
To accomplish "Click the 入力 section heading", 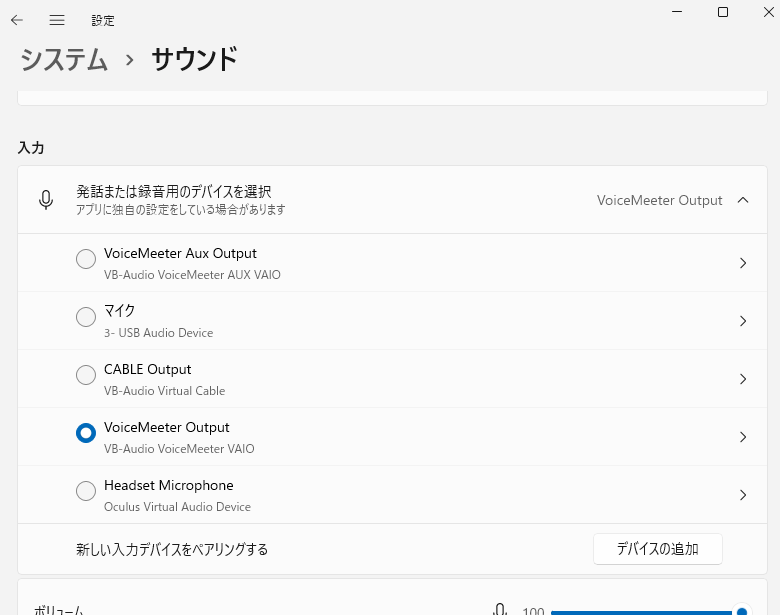I will point(31,148).
